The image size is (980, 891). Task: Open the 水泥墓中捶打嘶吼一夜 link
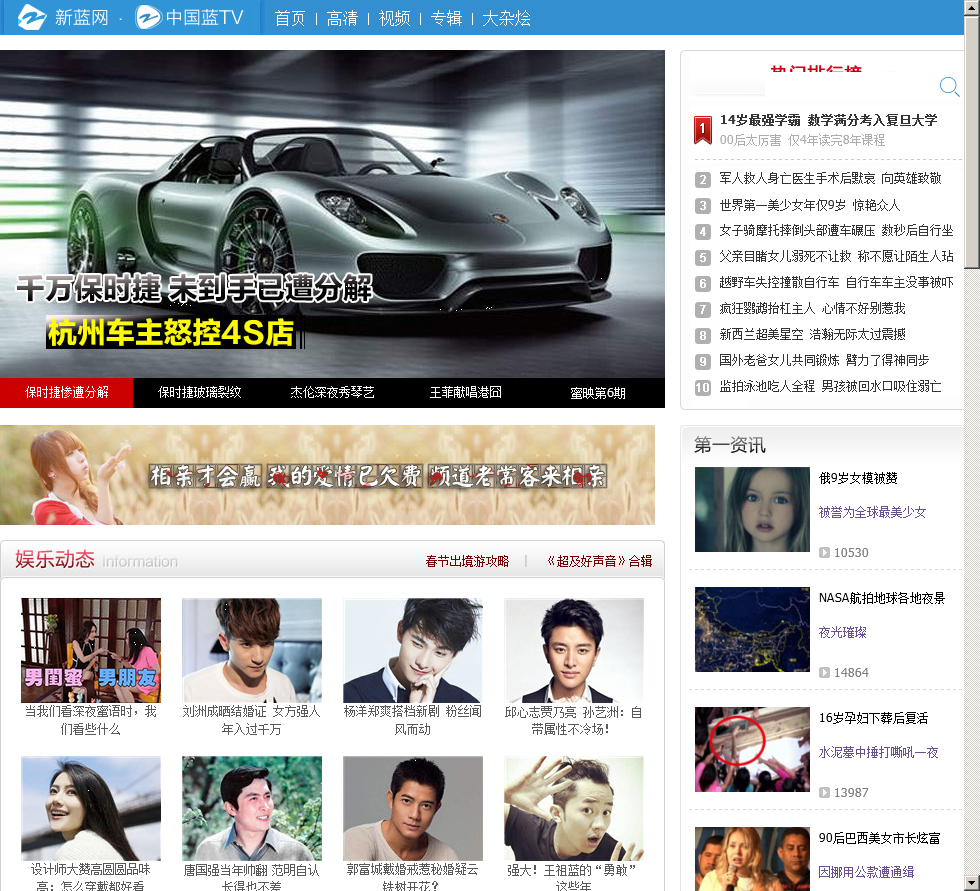point(878,752)
